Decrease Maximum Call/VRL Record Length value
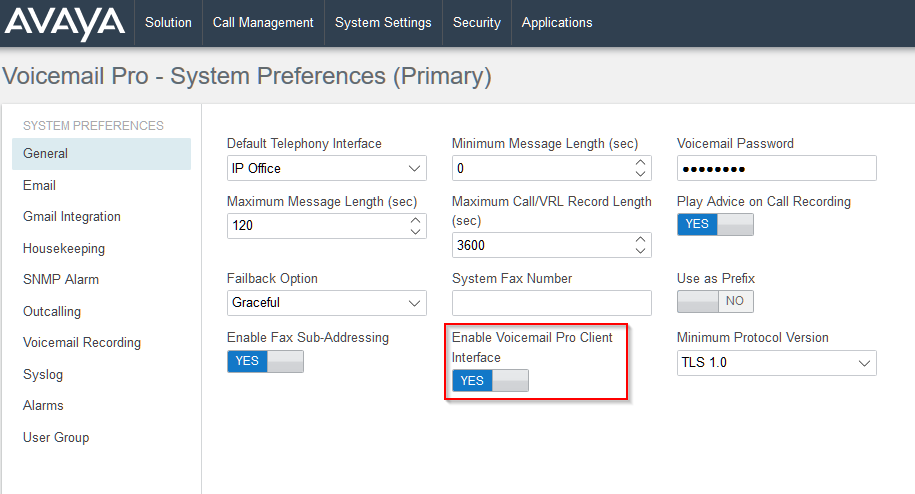The image size is (915, 494). 640,251
